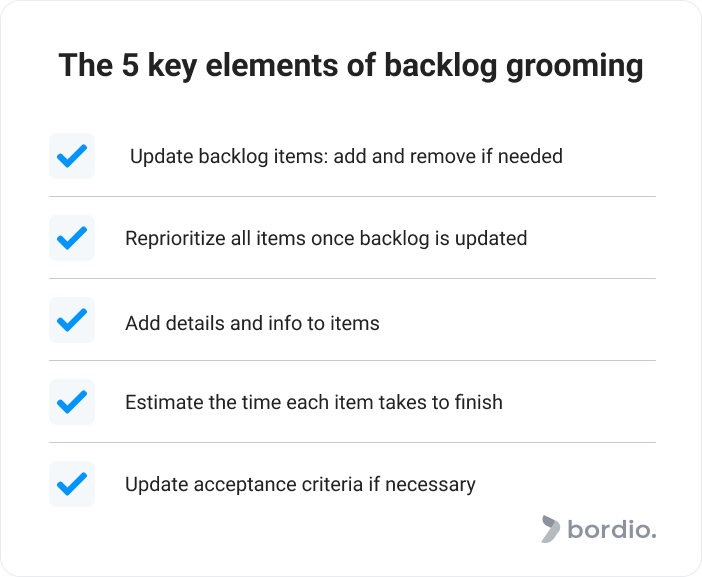Image resolution: width=702 pixels, height=577 pixels.
Task: Click divider line below Add details row
Action: pos(352,360)
